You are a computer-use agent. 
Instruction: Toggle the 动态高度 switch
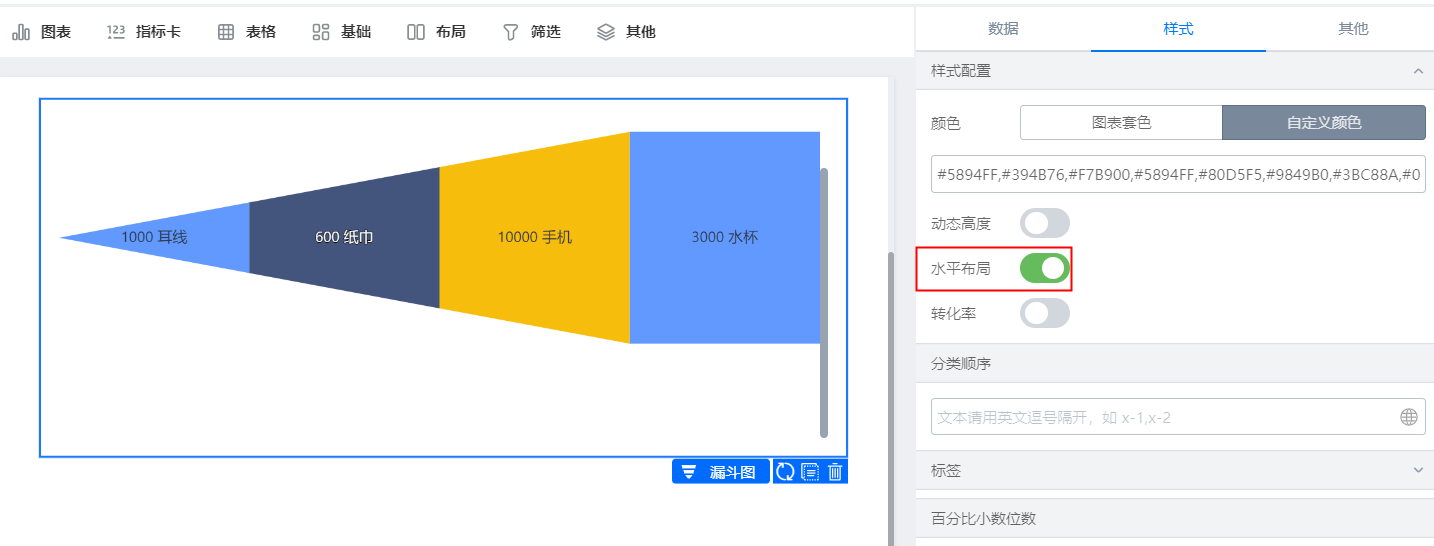pyautogui.click(x=1044, y=223)
